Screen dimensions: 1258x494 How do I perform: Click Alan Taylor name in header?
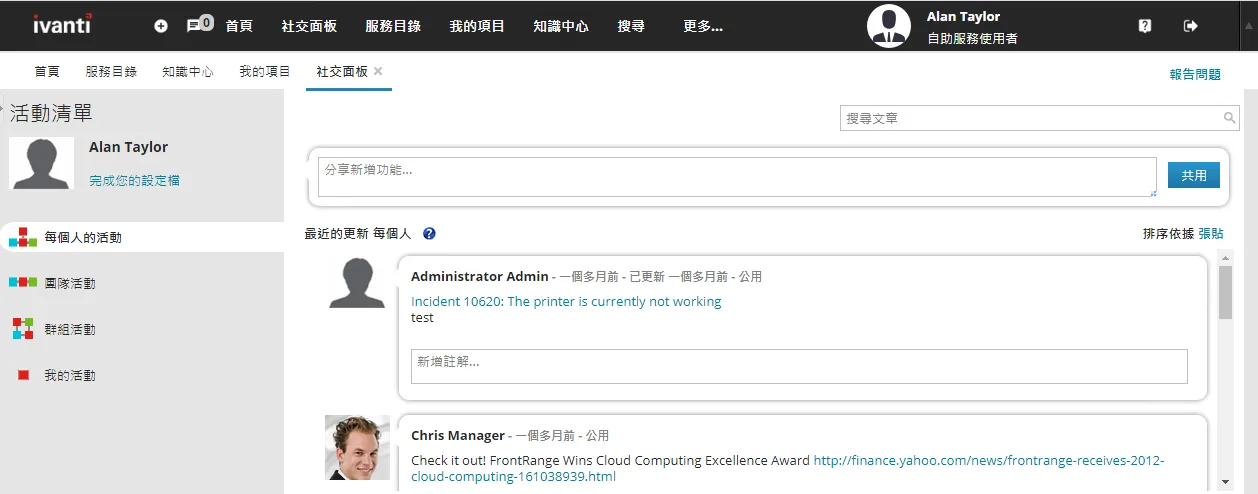[963, 16]
